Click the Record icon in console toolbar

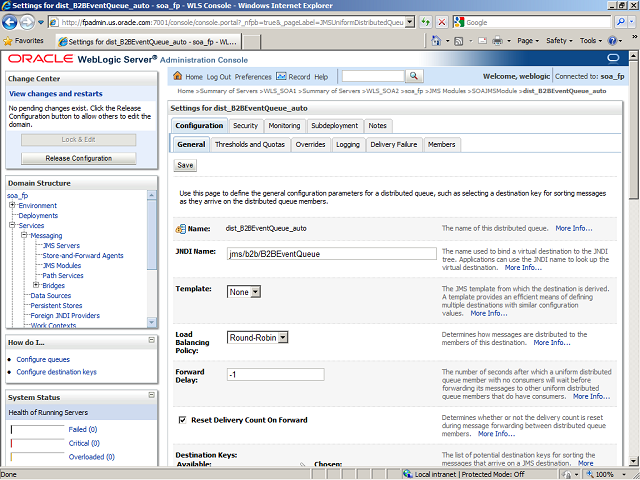coord(281,77)
